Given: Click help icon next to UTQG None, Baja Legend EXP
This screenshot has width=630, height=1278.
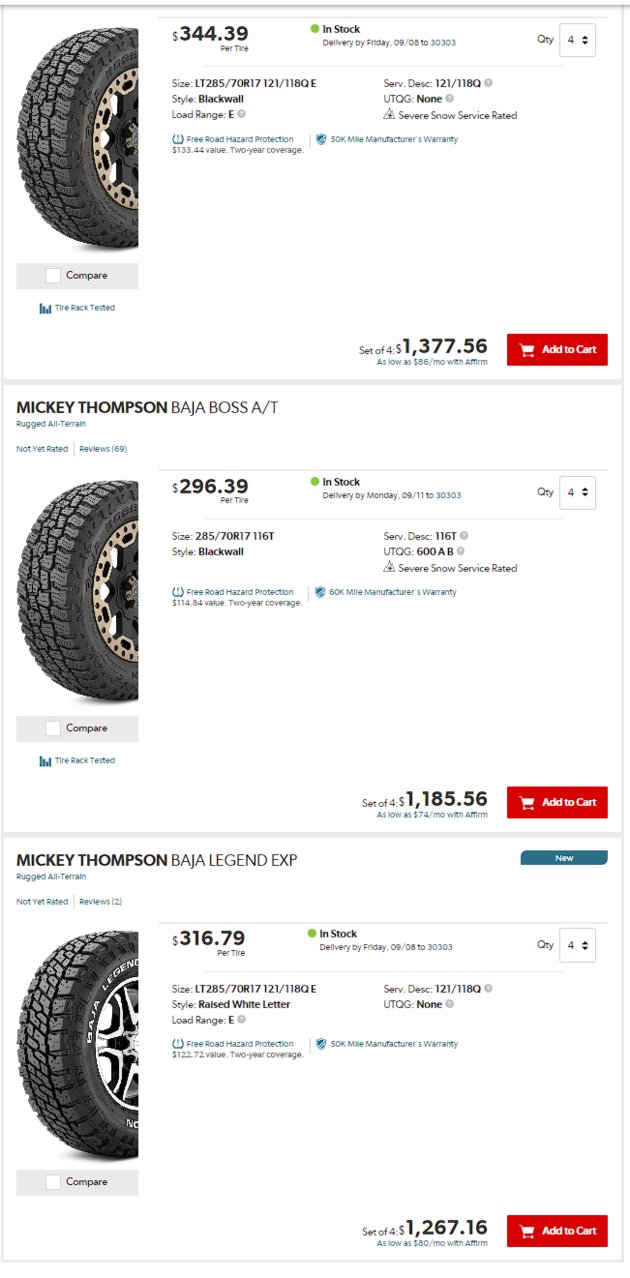Looking at the screenshot, I should tap(450, 1004).
